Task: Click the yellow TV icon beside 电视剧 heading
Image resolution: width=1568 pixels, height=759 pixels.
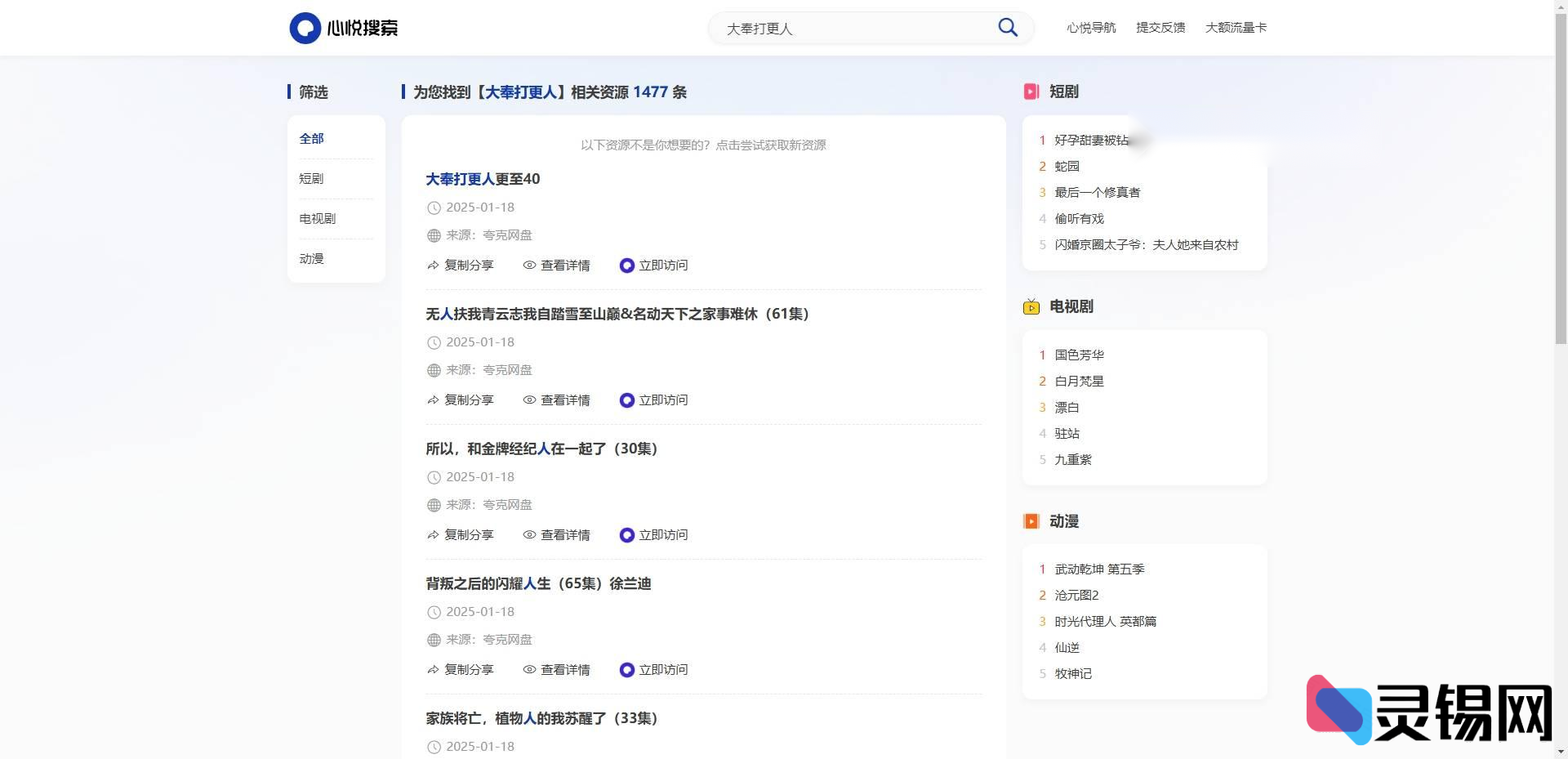Action: tap(1031, 307)
